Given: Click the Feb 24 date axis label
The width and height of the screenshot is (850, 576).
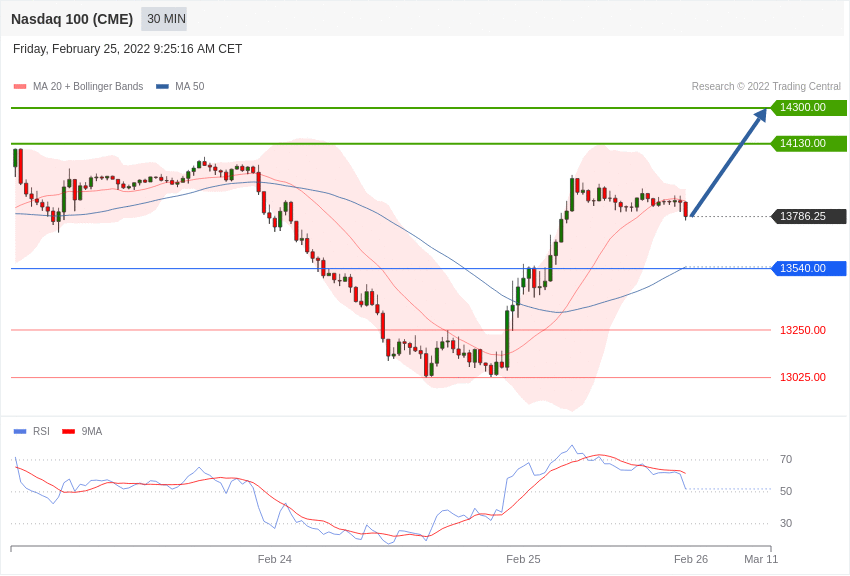Looking at the screenshot, I should point(275,559).
